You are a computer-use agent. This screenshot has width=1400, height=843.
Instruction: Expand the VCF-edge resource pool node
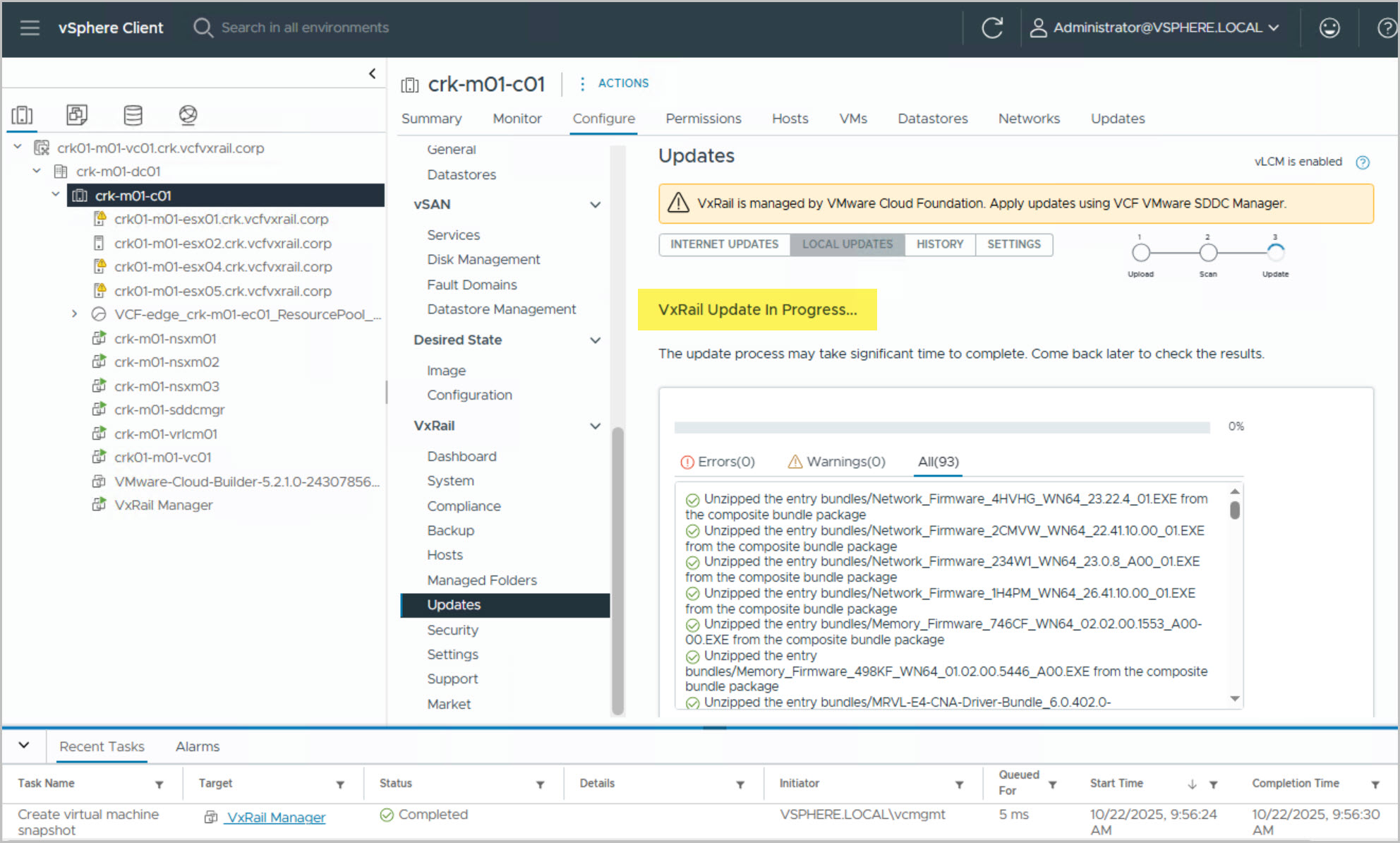75,314
